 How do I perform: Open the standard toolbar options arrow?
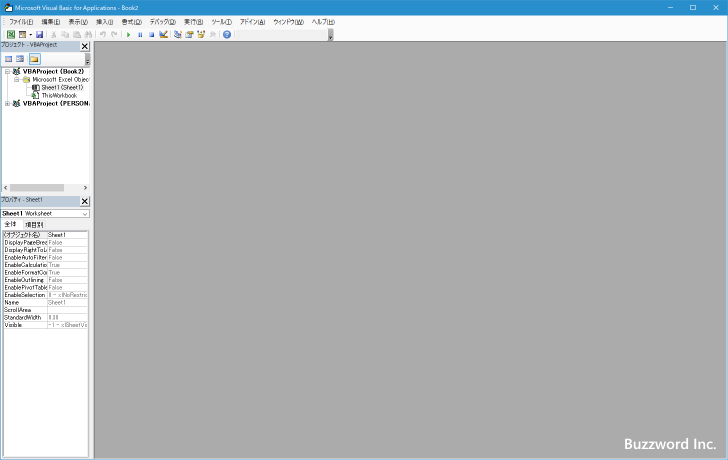331,35
